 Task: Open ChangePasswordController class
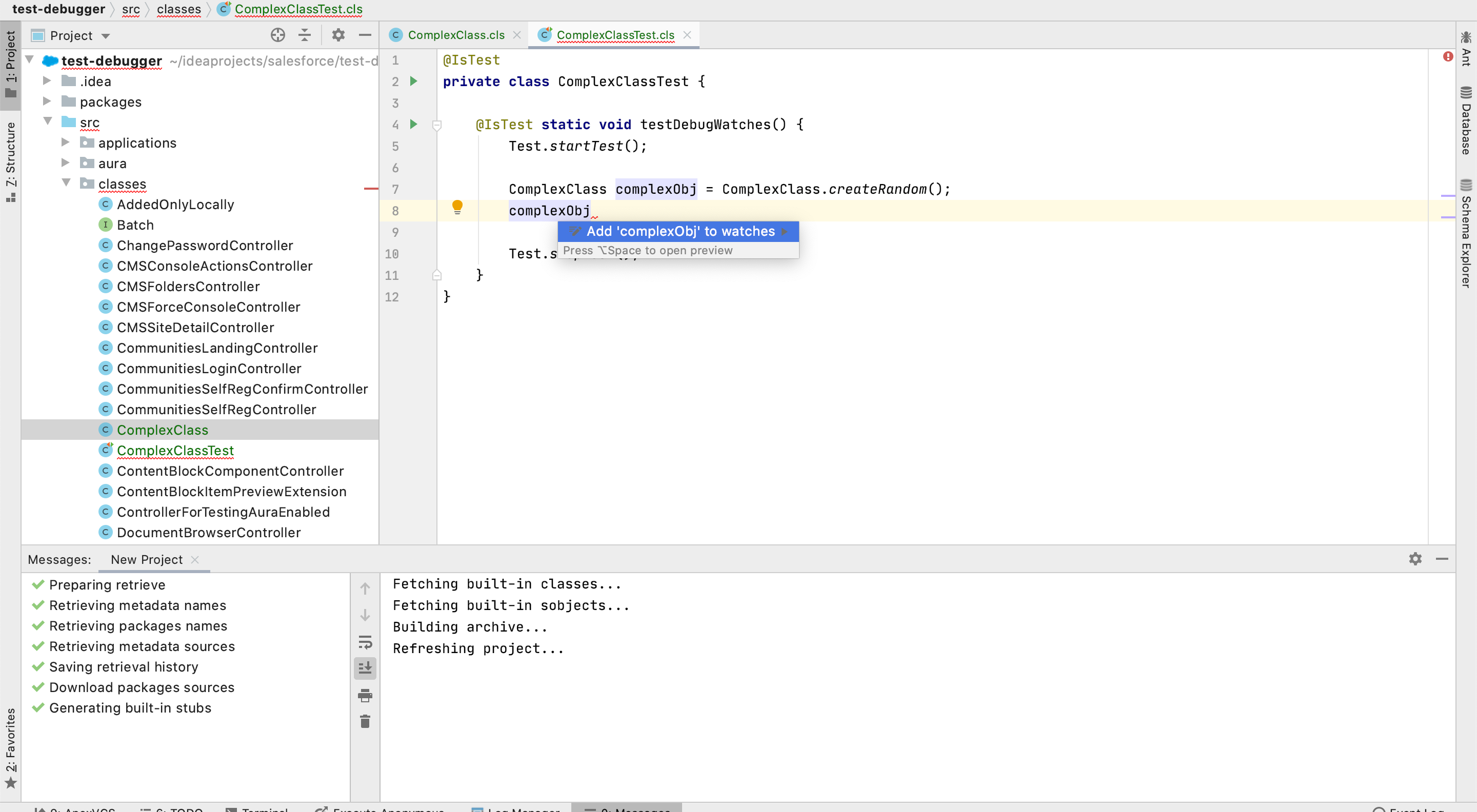205,246
